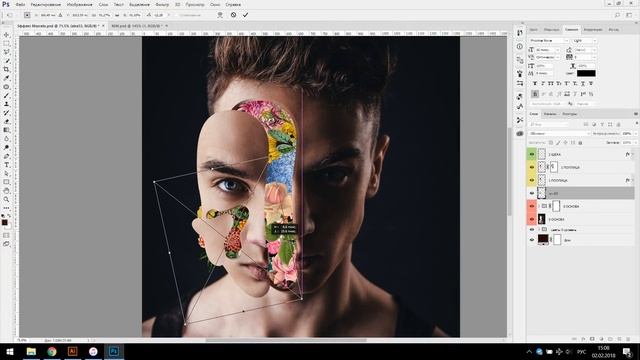
Task: Open Illustrator from the taskbar
Action: [72, 351]
